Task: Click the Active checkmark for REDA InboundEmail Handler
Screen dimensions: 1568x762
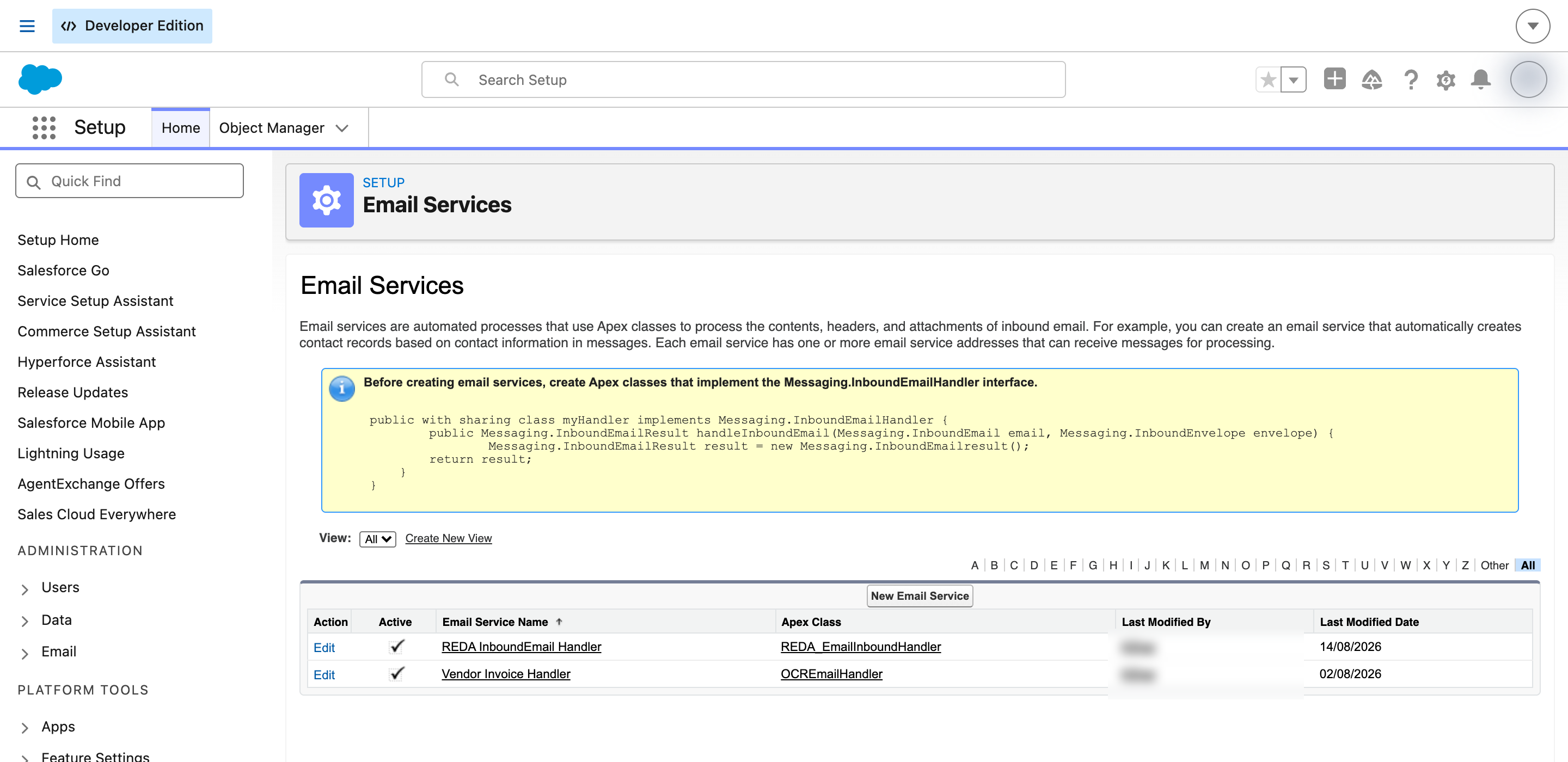Action: point(396,647)
